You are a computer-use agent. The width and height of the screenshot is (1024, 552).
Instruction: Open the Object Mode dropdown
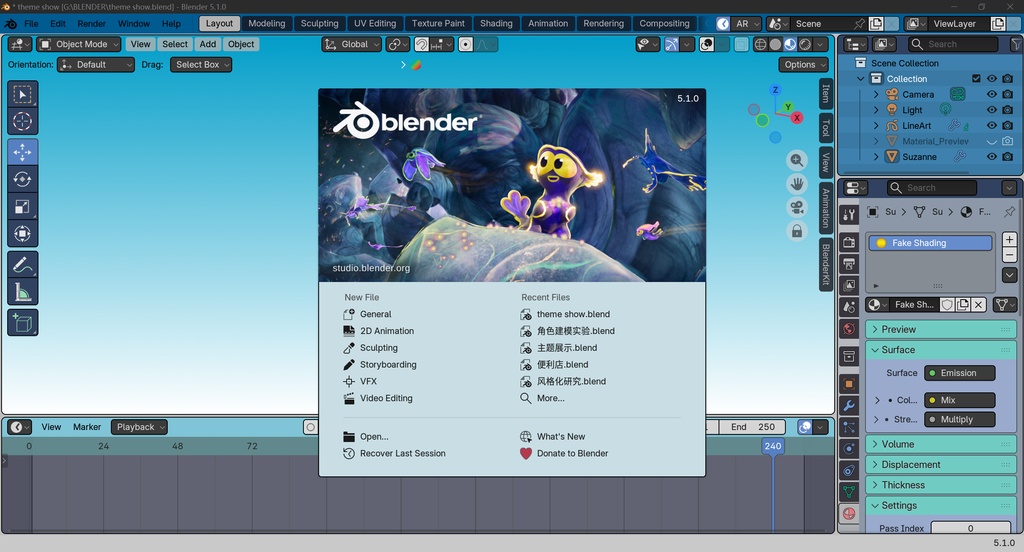coord(79,44)
